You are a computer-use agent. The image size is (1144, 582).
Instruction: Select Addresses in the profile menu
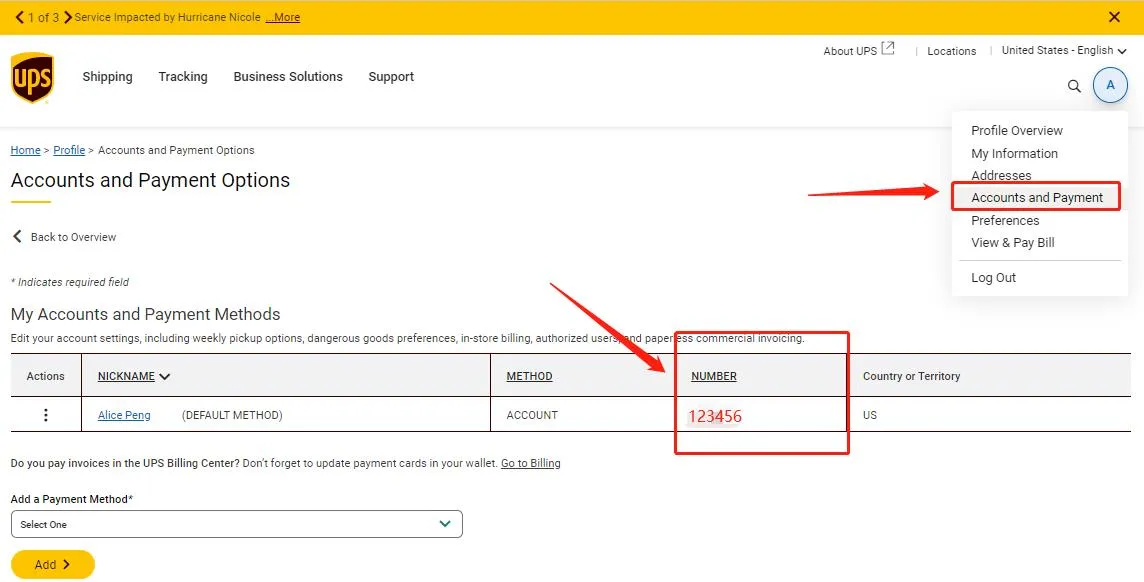(1001, 176)
